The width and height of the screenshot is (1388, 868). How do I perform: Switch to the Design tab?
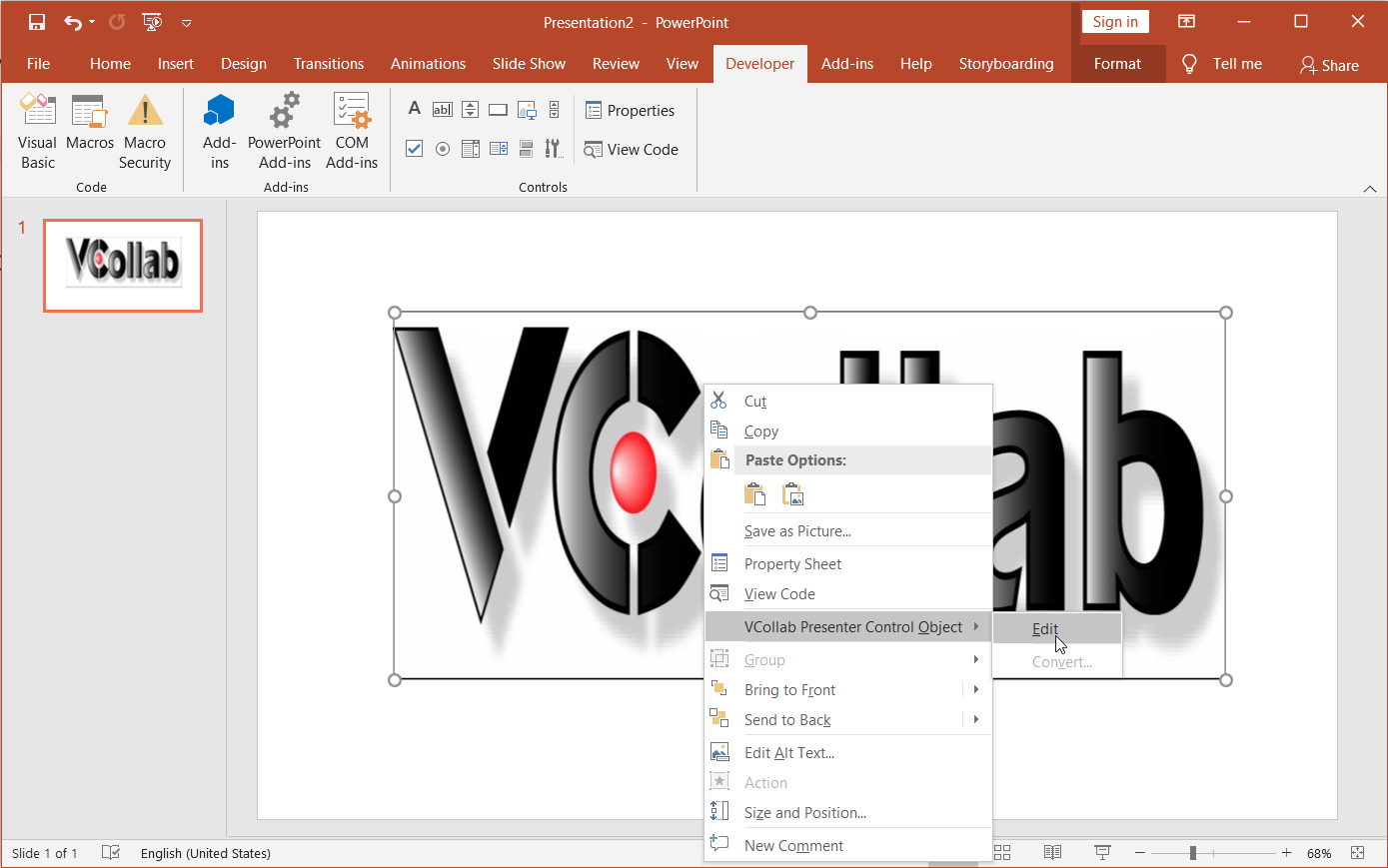[244, 64]
